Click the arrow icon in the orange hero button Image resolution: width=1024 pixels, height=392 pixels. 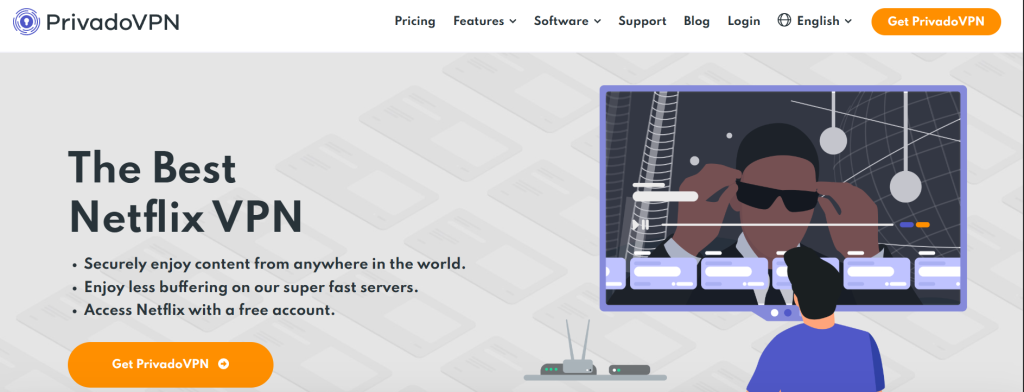tap(224, 364)
